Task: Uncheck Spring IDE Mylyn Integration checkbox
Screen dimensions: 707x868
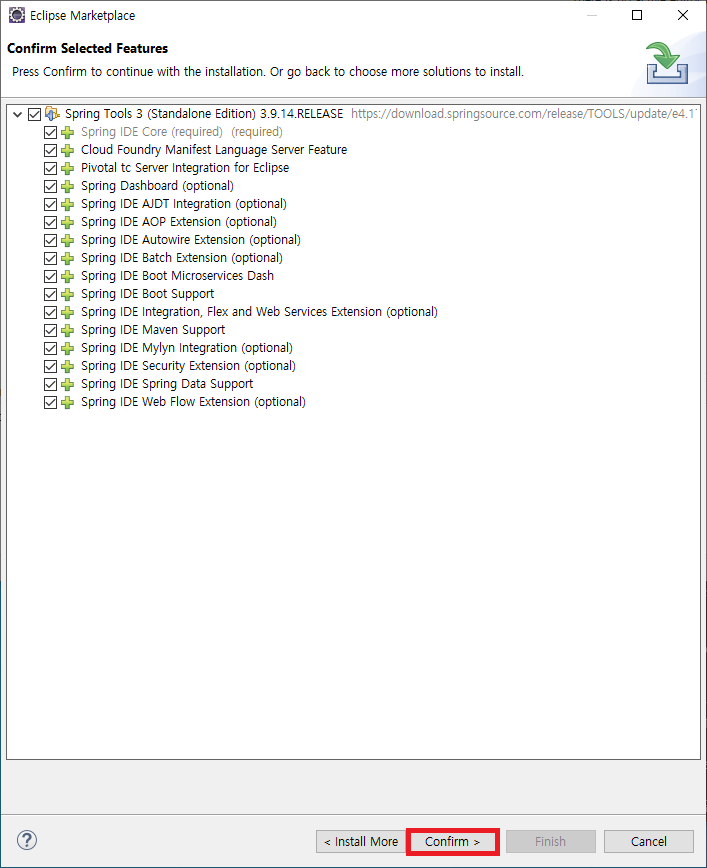Action: [50, 348]
